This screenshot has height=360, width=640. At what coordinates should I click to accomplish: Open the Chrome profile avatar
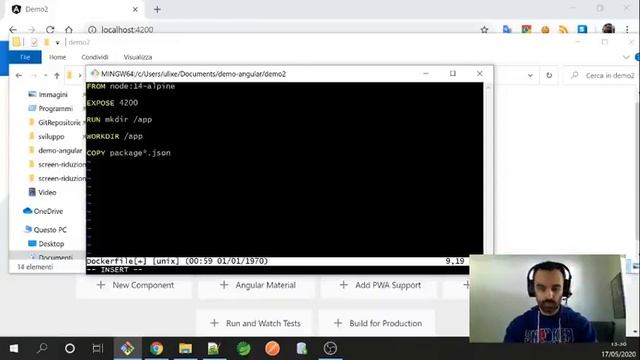608,29
